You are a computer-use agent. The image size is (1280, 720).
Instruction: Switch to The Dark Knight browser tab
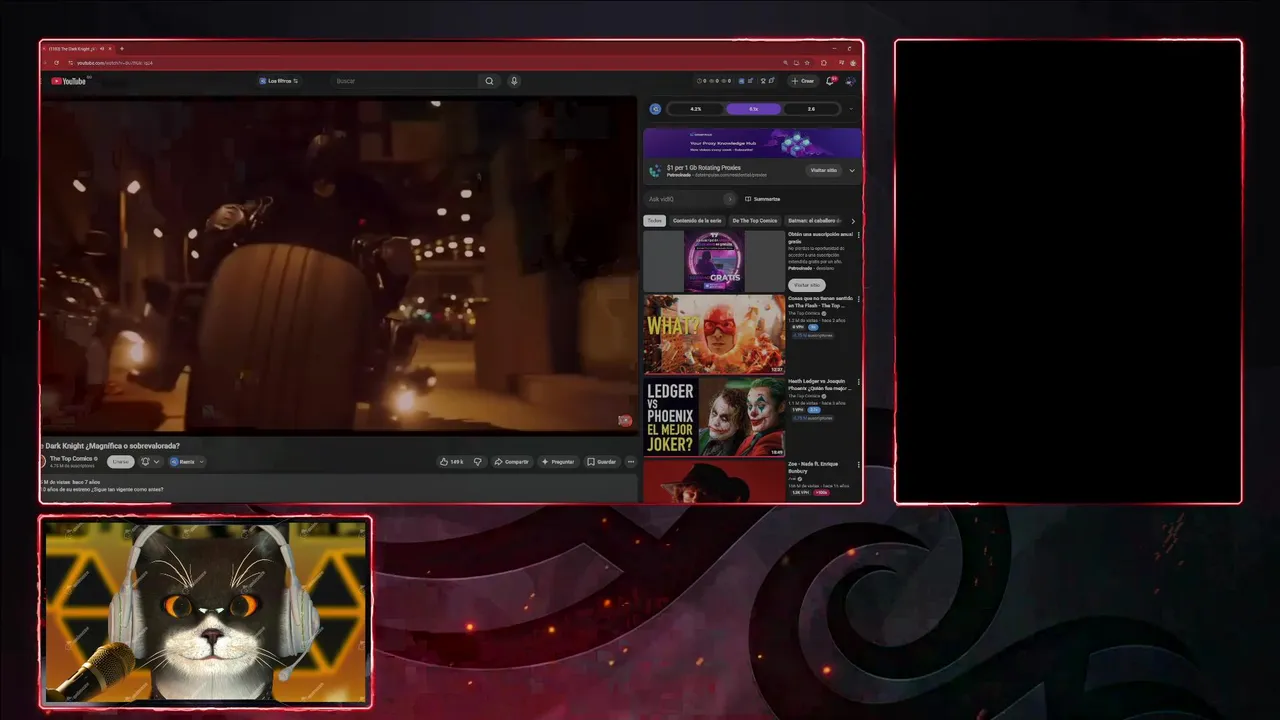pos(78,48)
